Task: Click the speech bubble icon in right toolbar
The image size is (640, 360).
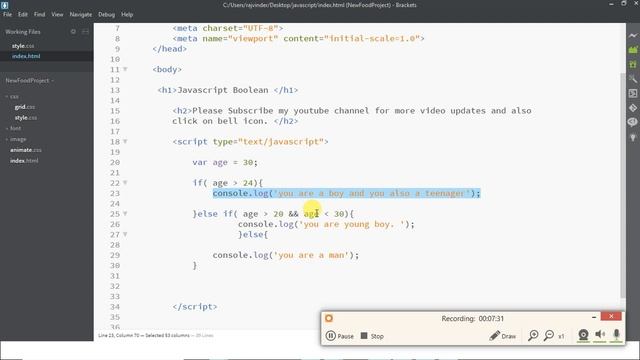Action: pyautogui.click(x=633, y=122)
